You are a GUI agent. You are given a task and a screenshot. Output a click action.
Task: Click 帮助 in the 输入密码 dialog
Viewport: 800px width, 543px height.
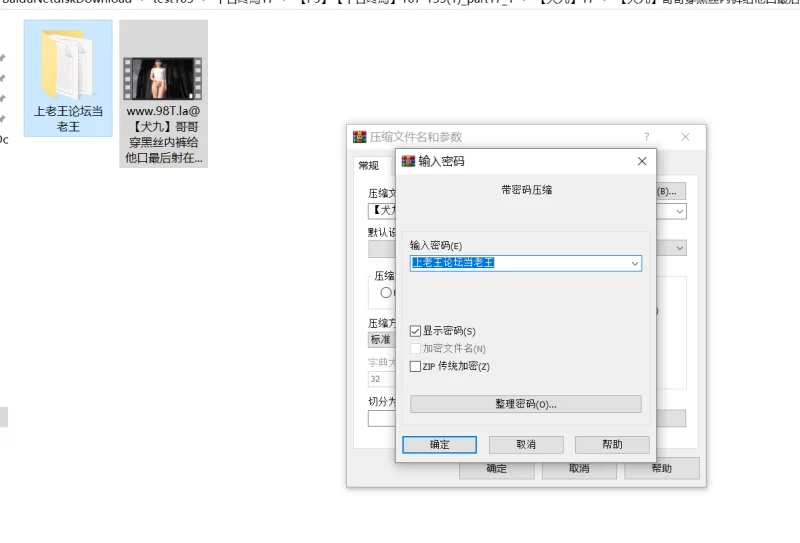pos(612,445)
